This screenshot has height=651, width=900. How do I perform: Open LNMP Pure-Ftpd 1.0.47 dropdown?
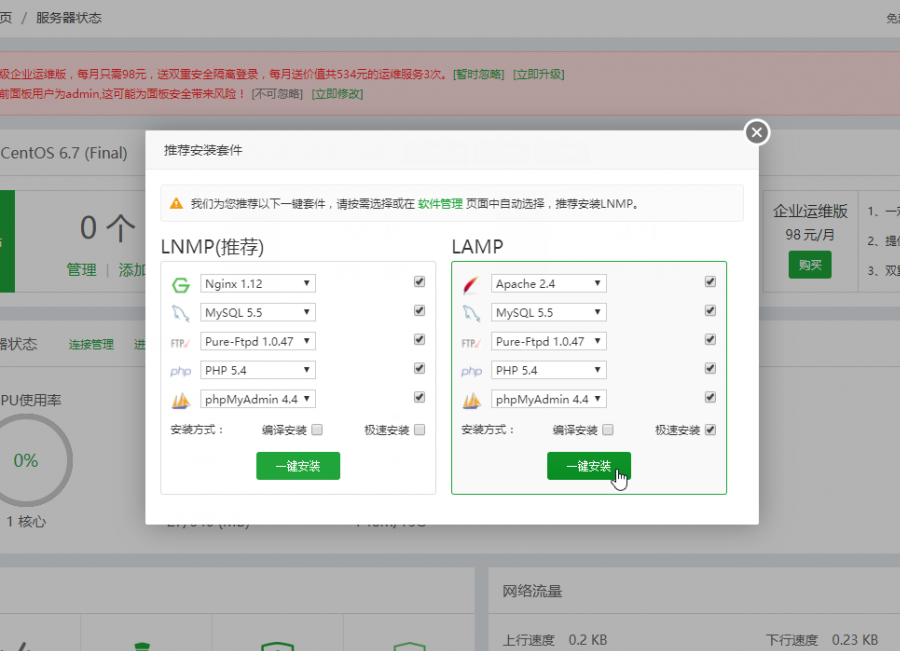click(x=258, y=341)
